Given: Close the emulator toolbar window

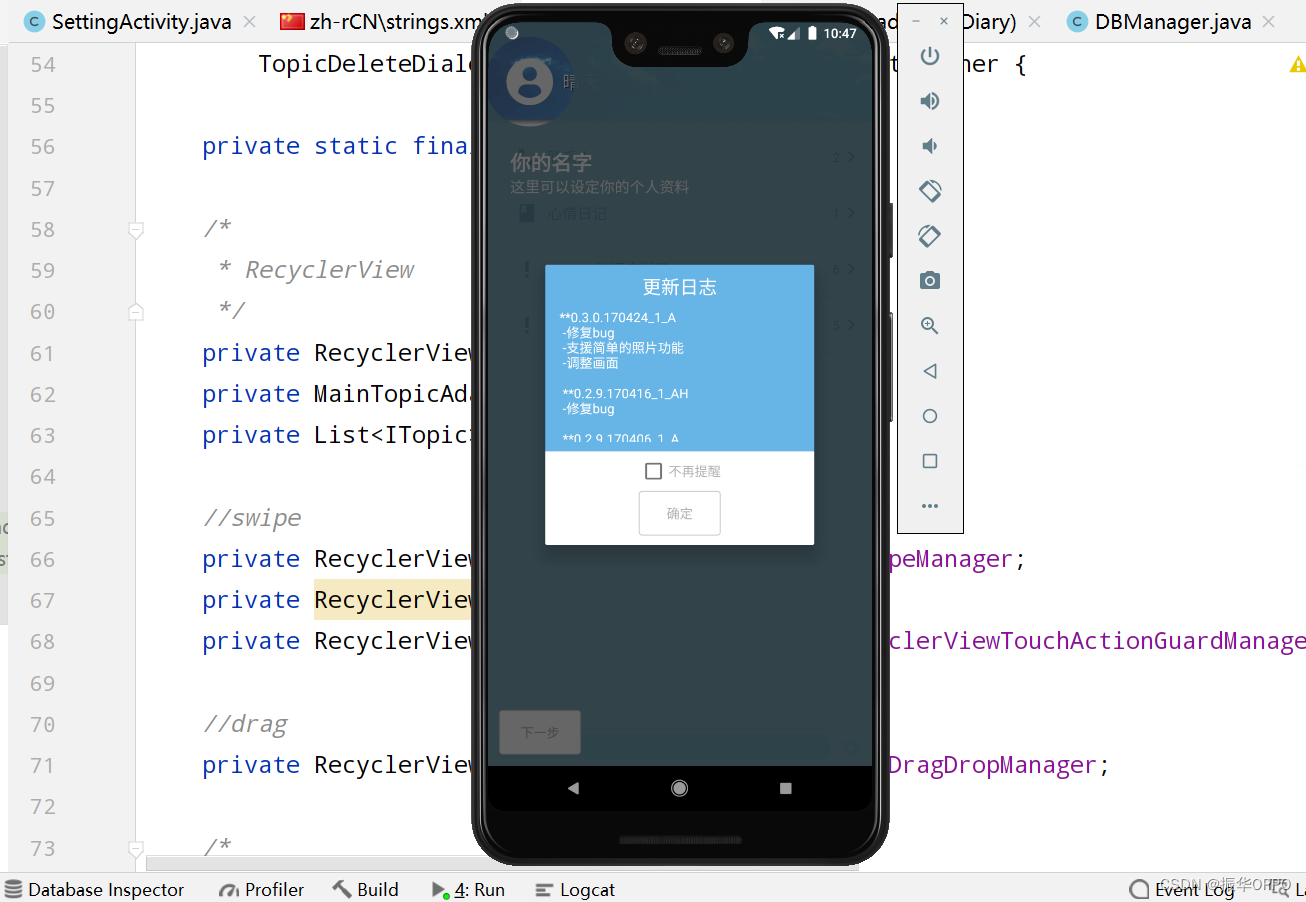Looking at the screenshot, I should [944, 21].
